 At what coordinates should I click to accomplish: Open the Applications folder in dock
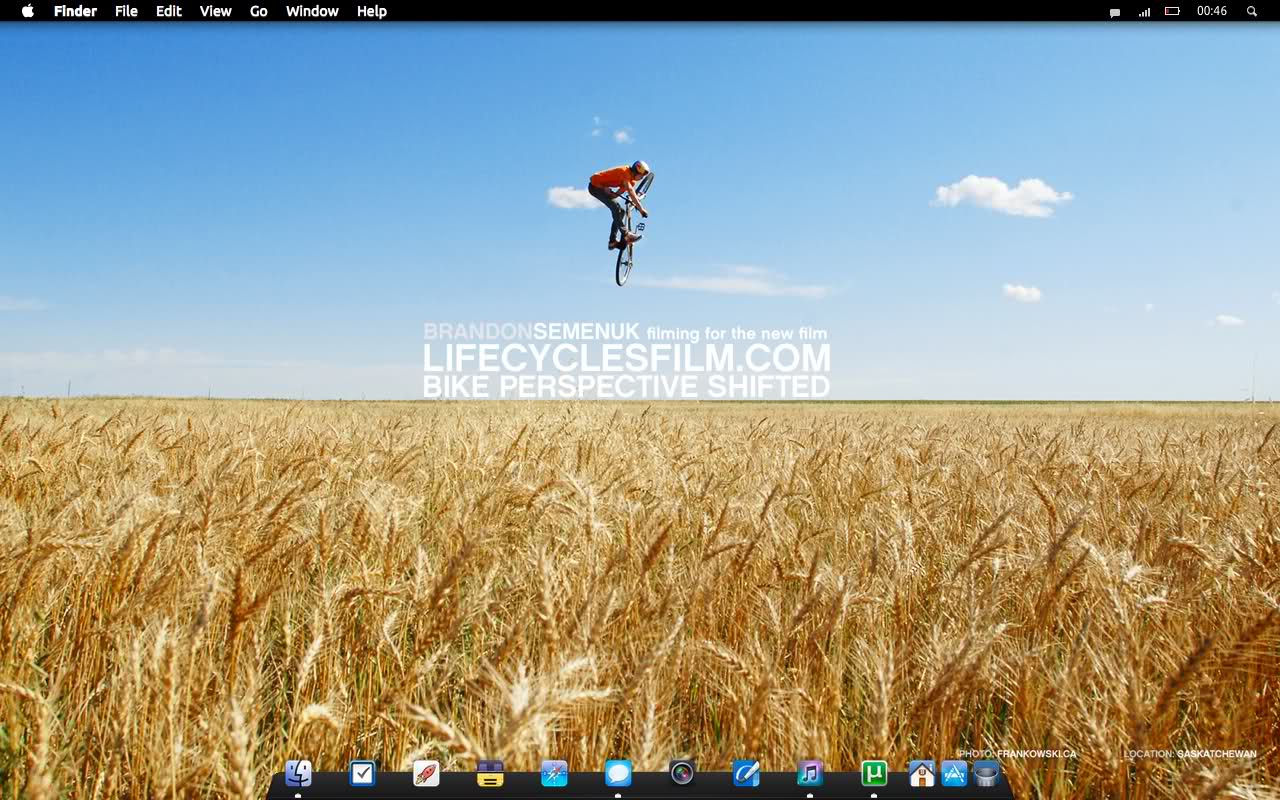coord(954,773)
